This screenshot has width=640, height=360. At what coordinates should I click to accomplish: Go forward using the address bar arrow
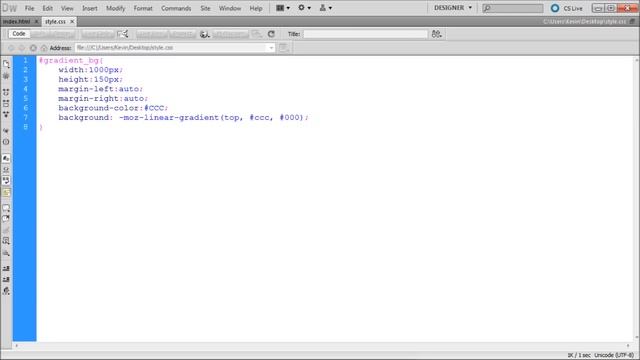(x=22, y=48)
